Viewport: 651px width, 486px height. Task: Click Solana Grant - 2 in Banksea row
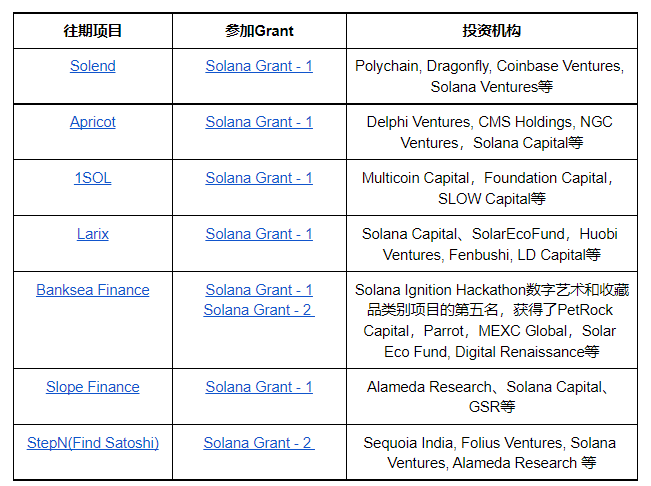(259, 310)
